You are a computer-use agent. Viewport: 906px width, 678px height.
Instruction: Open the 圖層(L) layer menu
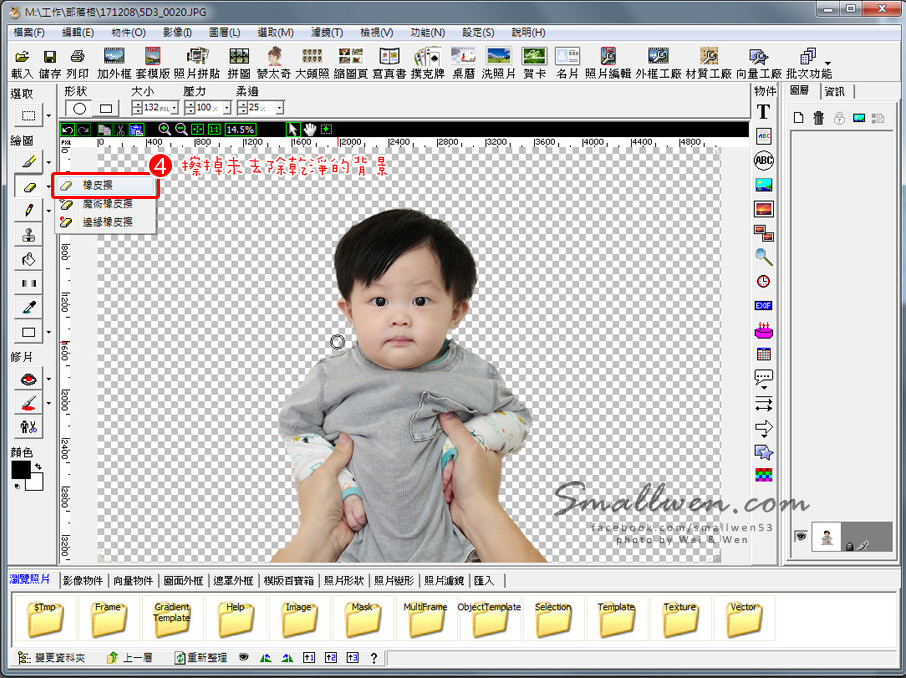coord(225,32)
